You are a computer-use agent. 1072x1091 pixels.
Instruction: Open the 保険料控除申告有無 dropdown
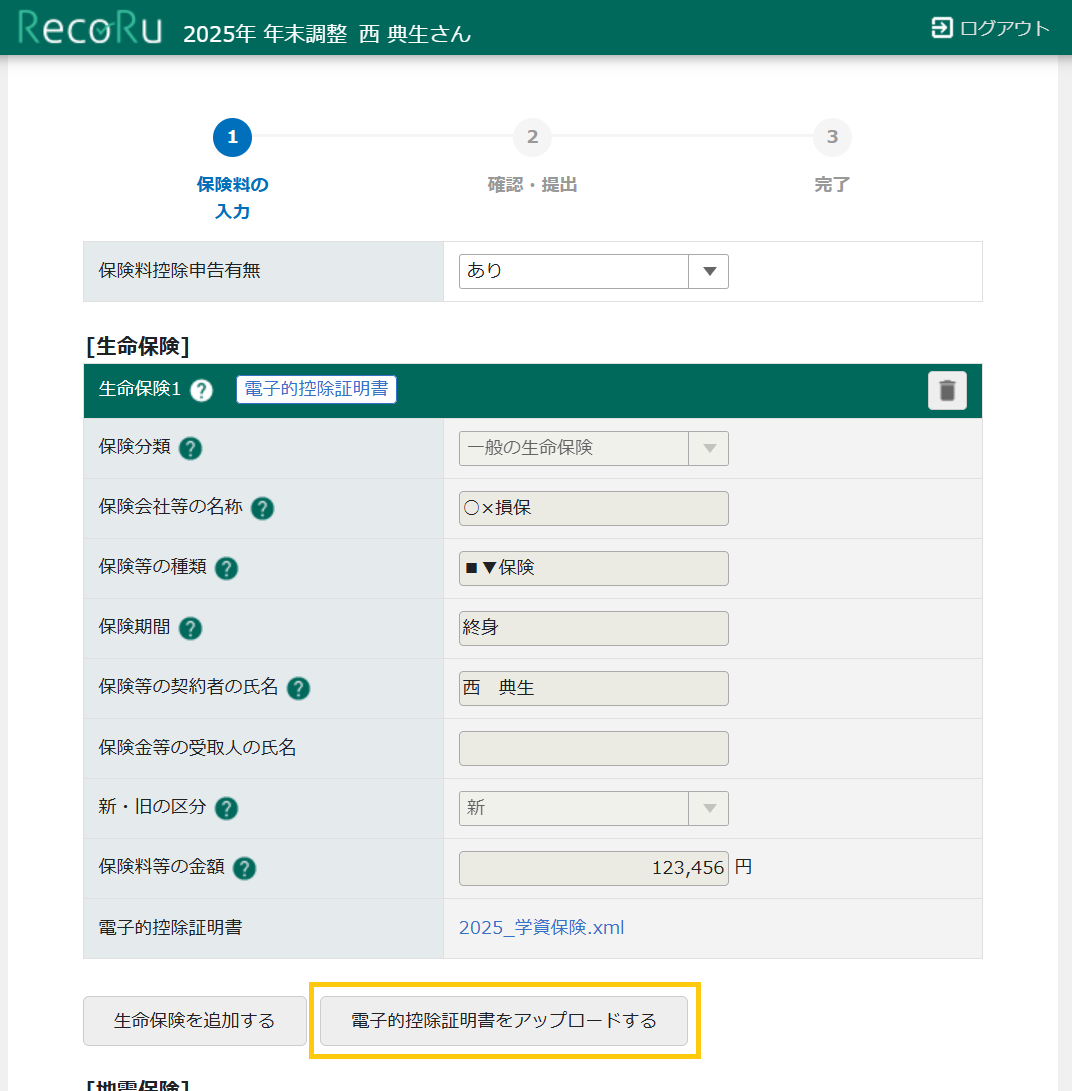[593, 271]
